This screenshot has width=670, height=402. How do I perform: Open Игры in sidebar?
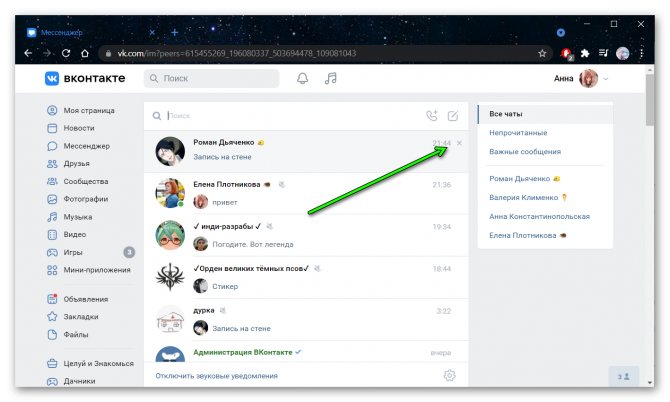click(x=65, y=252)
